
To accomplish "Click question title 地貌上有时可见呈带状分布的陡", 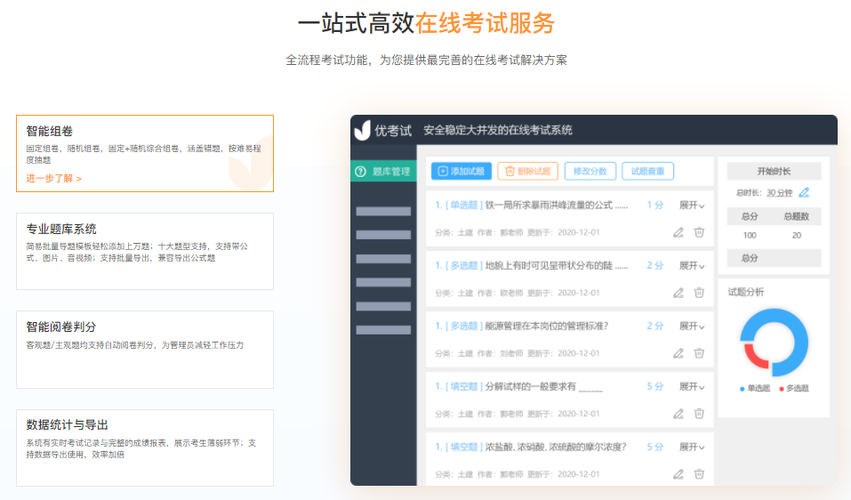I will 556,265.
